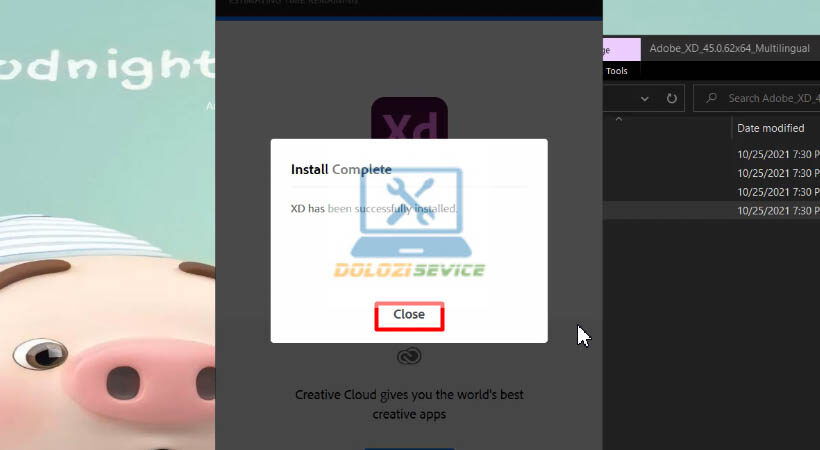Viewport: 820px width, 450px height.
Task: Click the Creative Cloud logo icon
Action: pos(409,357)
